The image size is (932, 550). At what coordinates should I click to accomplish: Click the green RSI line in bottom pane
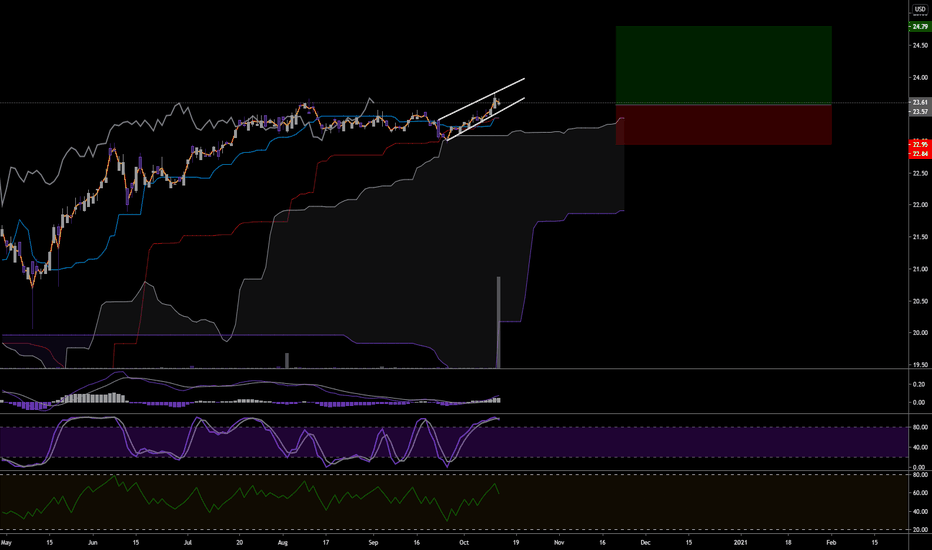pyautogui.click(x=250, y=496)
